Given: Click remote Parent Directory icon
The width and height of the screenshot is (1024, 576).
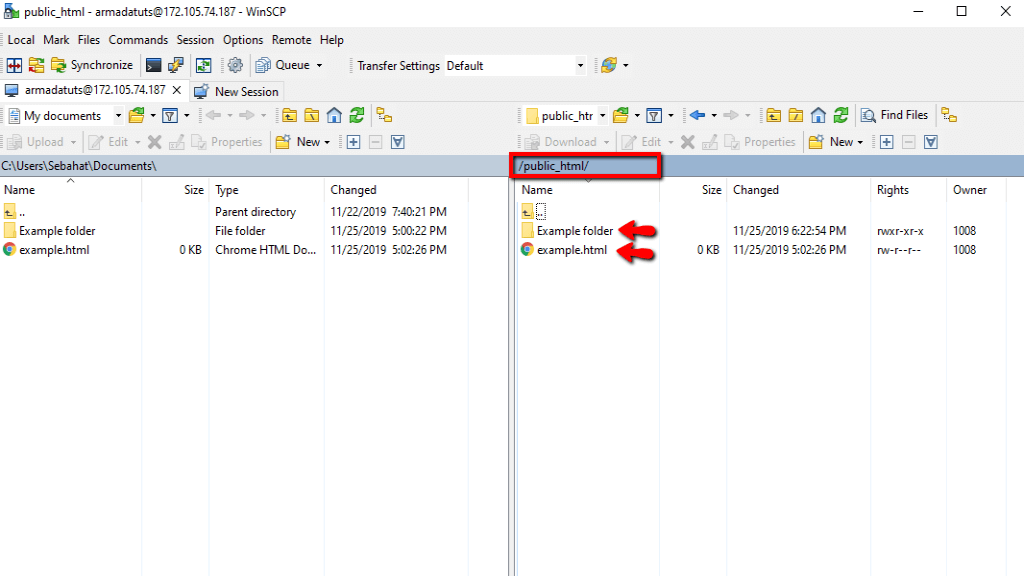Looking at the screenshot, I should [x=773, y=116].
